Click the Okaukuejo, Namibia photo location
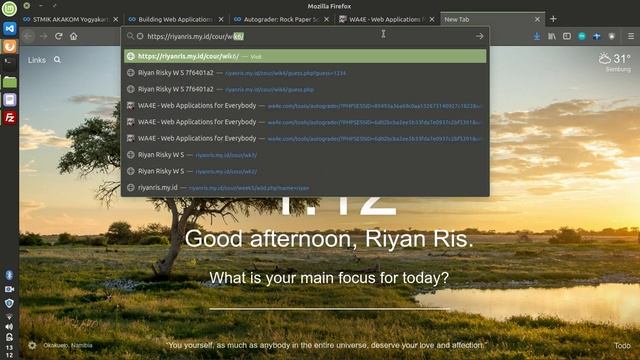Viewport: 640px width, 360px height. [x=68, y=345]
